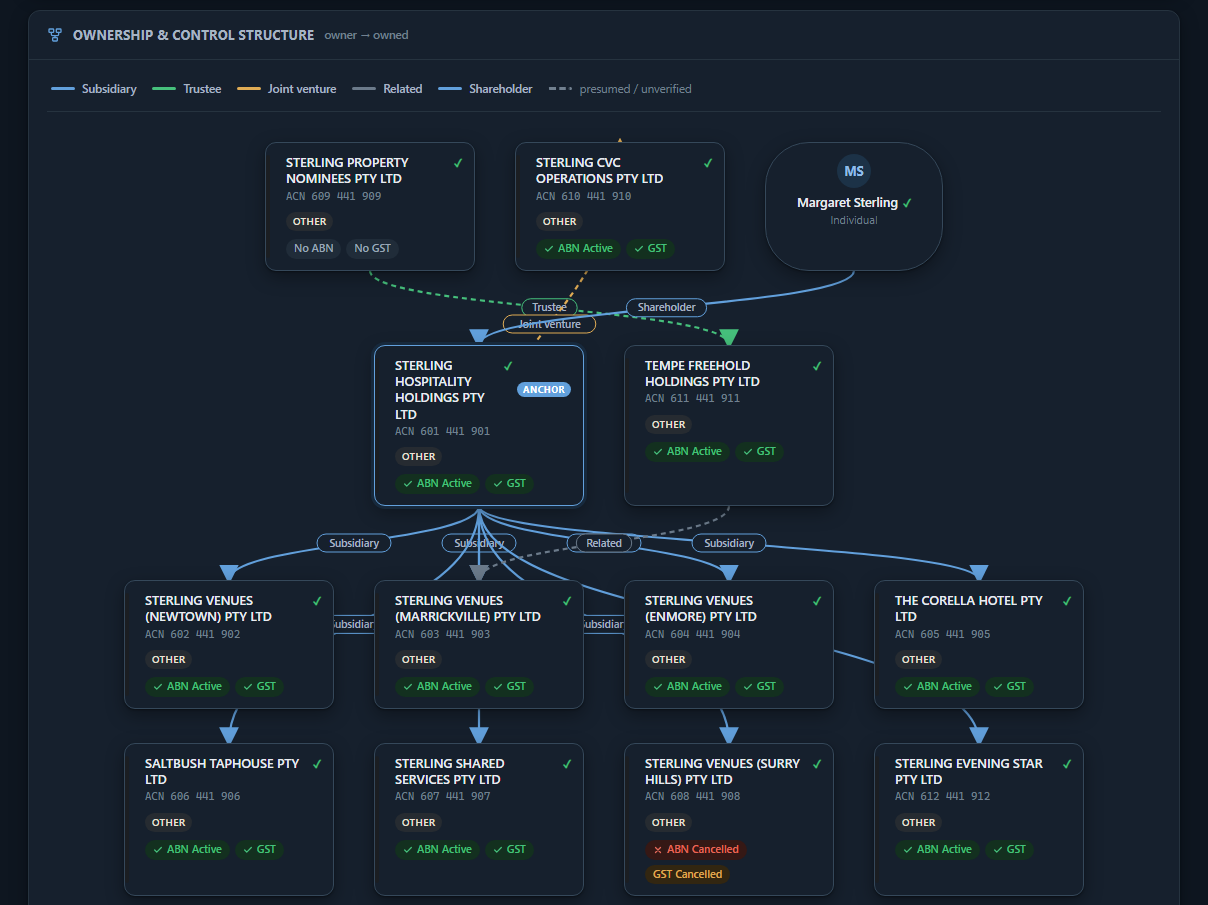Click ABN Active badge on Sterling Venues (Enmore)

click(x=688, y=686)
